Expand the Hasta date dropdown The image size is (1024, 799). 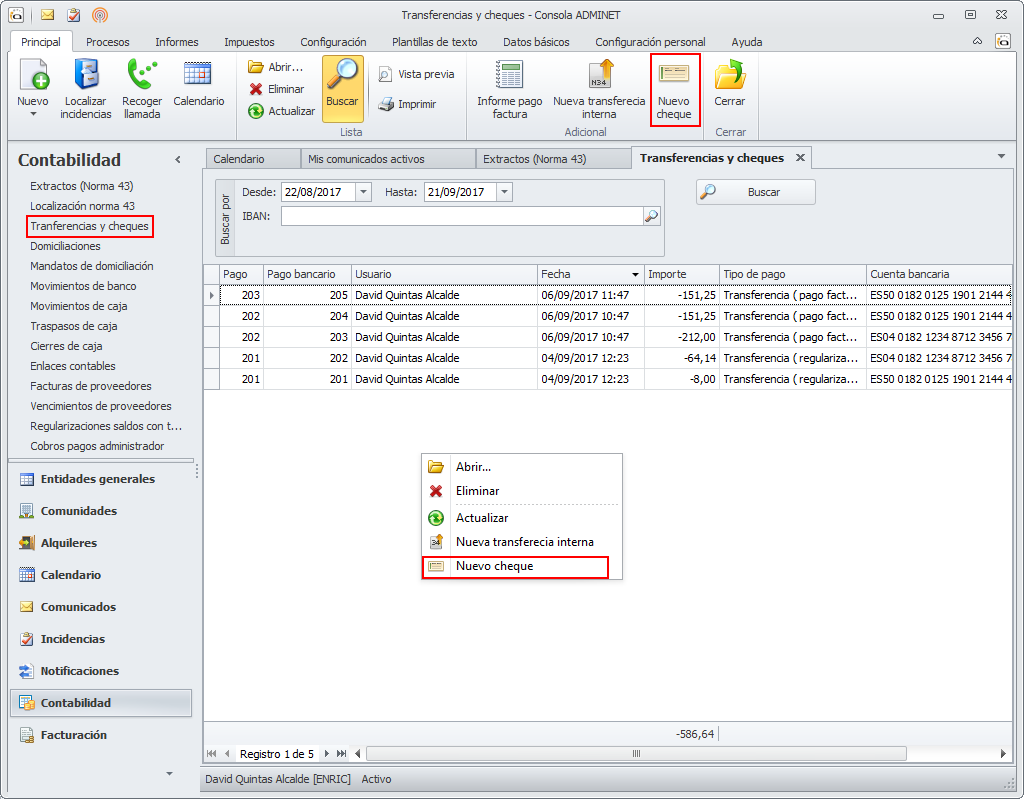(504, 192)
